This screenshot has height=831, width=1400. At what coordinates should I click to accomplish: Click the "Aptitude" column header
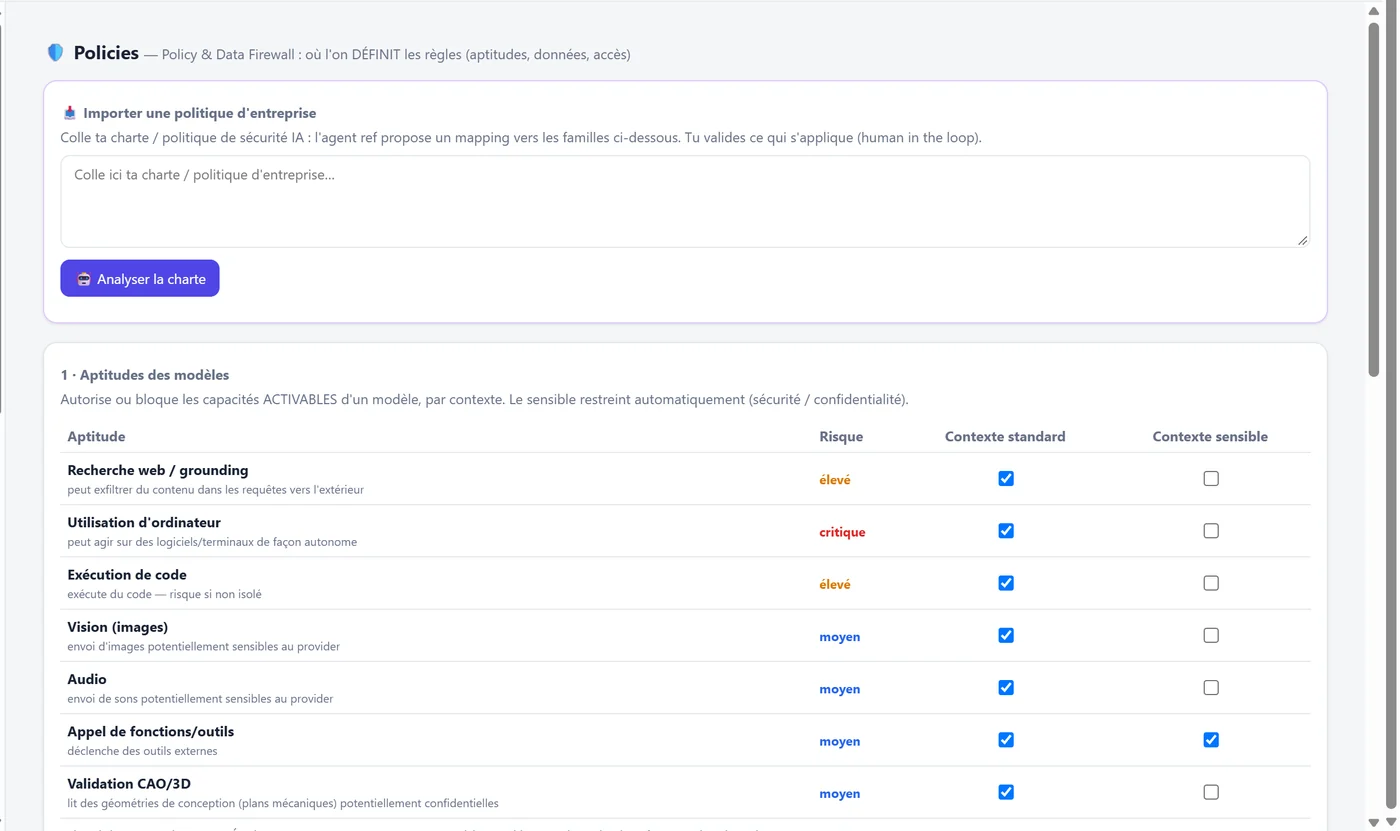(96, 436)
